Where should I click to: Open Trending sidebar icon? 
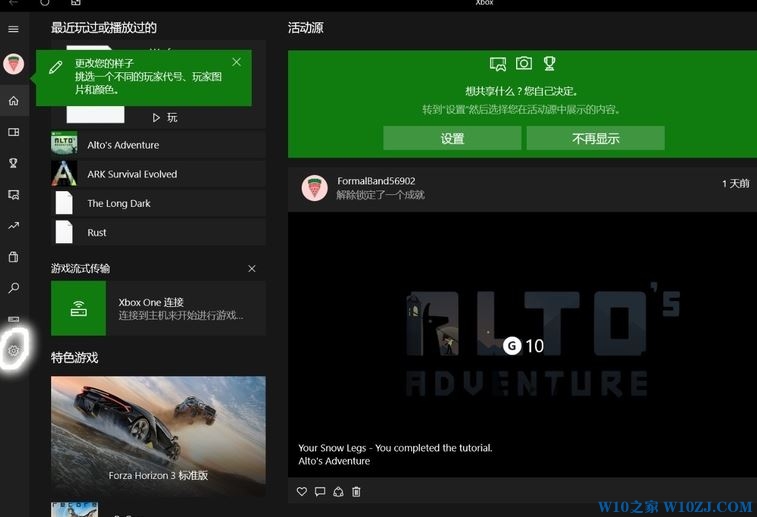pyautogui.click(x=14, y=225)
